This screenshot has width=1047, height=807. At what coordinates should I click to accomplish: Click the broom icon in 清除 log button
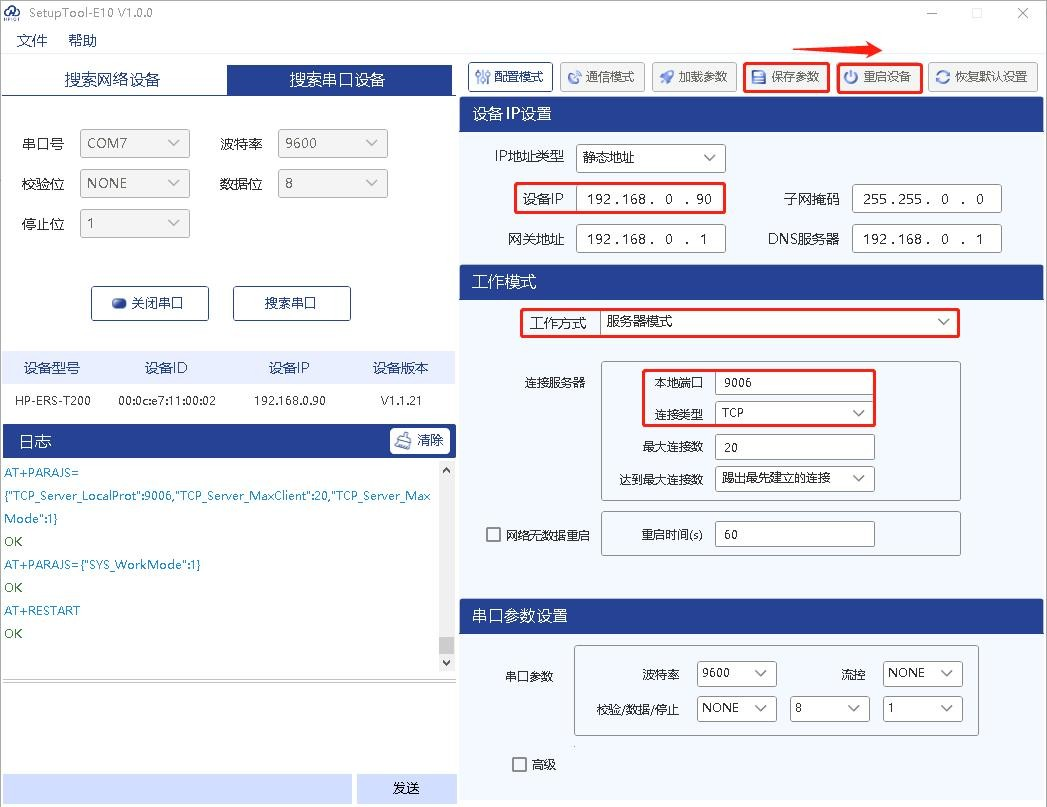(x=403, y=441)
